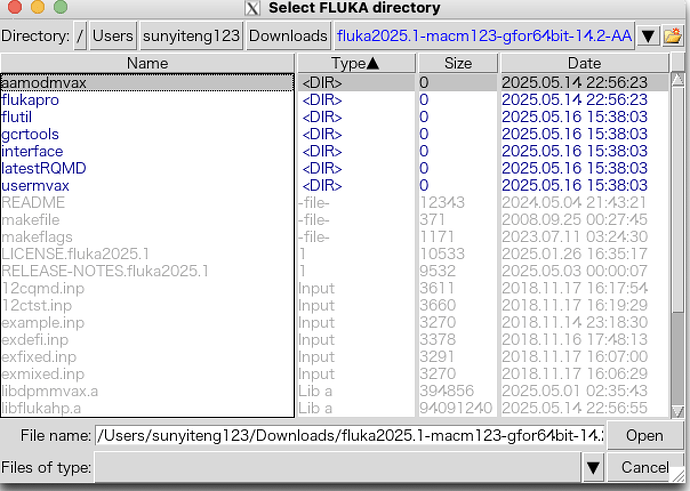Go to the Downloads path segment

288,36
